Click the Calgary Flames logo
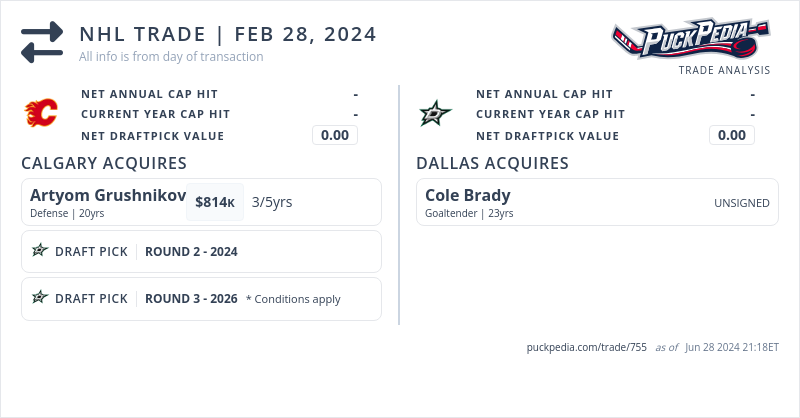The image size is (800, 418). [41, 113]
